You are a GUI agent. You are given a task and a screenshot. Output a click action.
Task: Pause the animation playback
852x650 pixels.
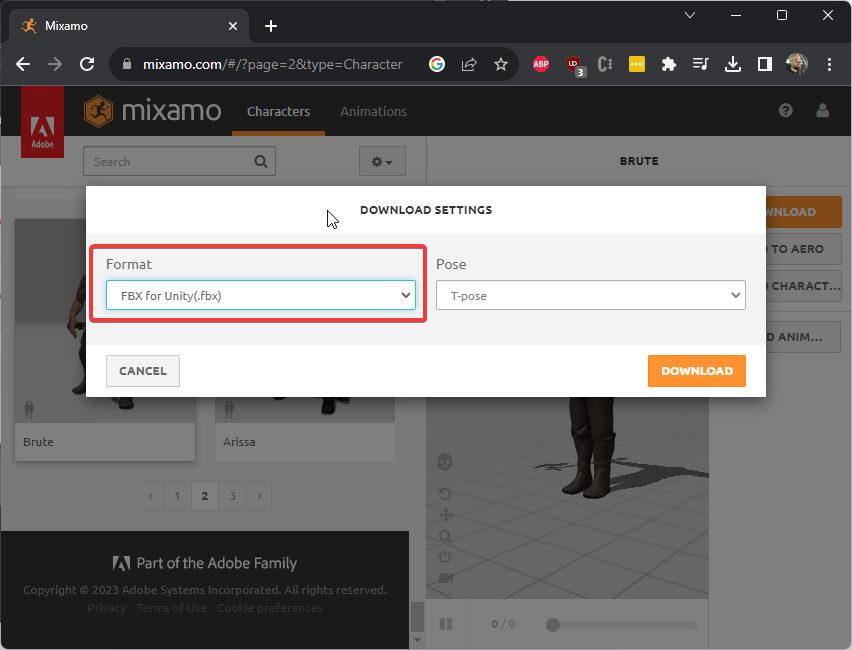446,624
